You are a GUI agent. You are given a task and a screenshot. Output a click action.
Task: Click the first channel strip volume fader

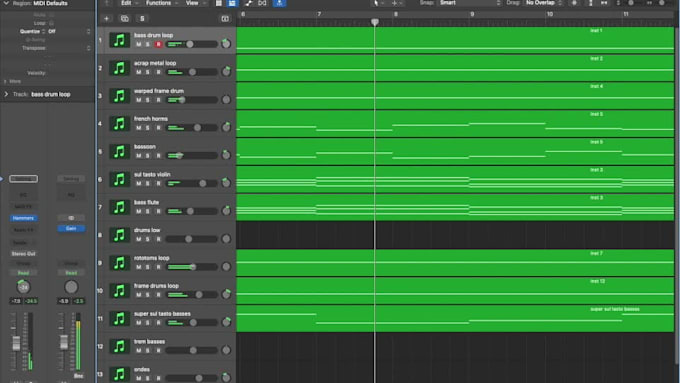click(16, 343)
